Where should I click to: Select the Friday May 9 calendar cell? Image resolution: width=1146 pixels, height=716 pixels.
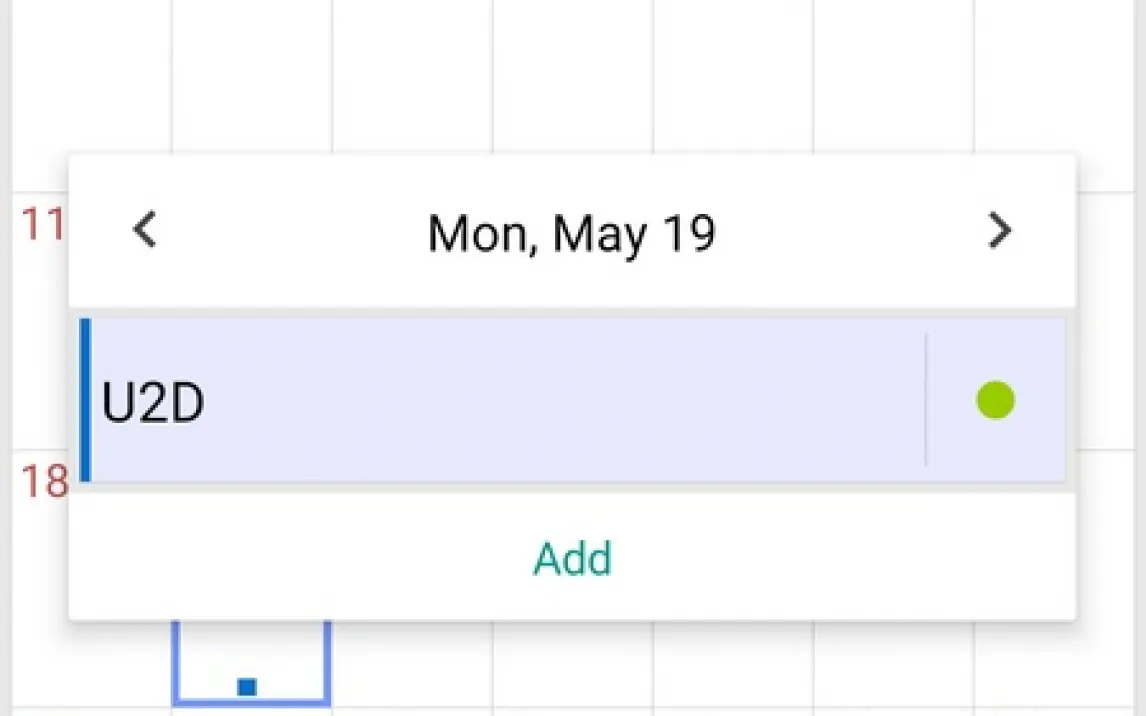pos(894,76)
